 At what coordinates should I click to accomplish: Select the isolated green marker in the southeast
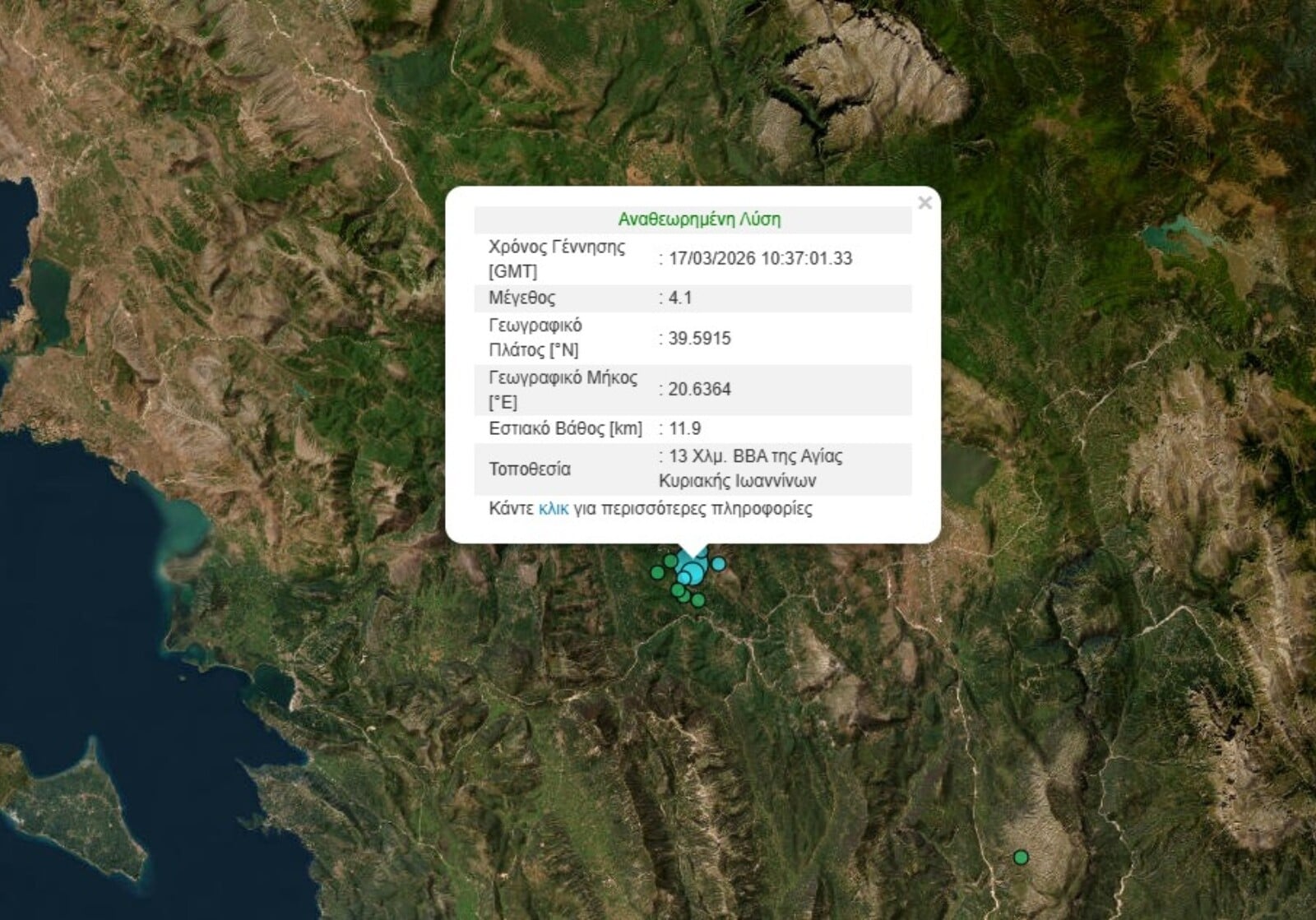tap(1021, 858)
